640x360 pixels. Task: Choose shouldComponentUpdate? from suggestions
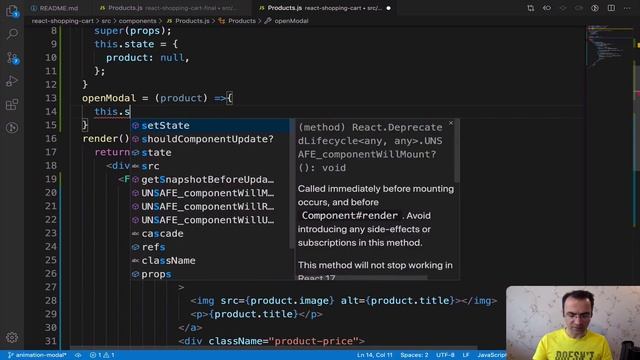(x=210, y=139)
